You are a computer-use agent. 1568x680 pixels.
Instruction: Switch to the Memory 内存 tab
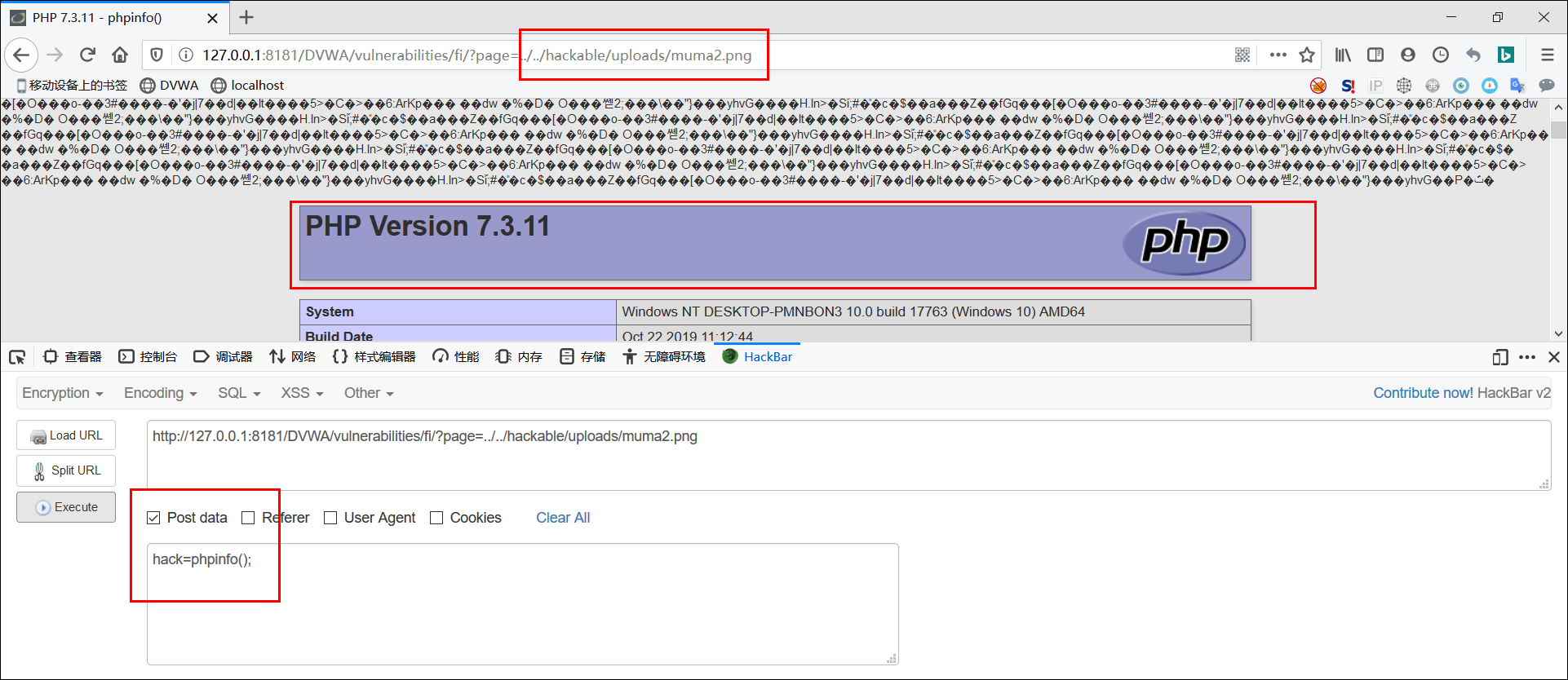[x=519, y=357]
